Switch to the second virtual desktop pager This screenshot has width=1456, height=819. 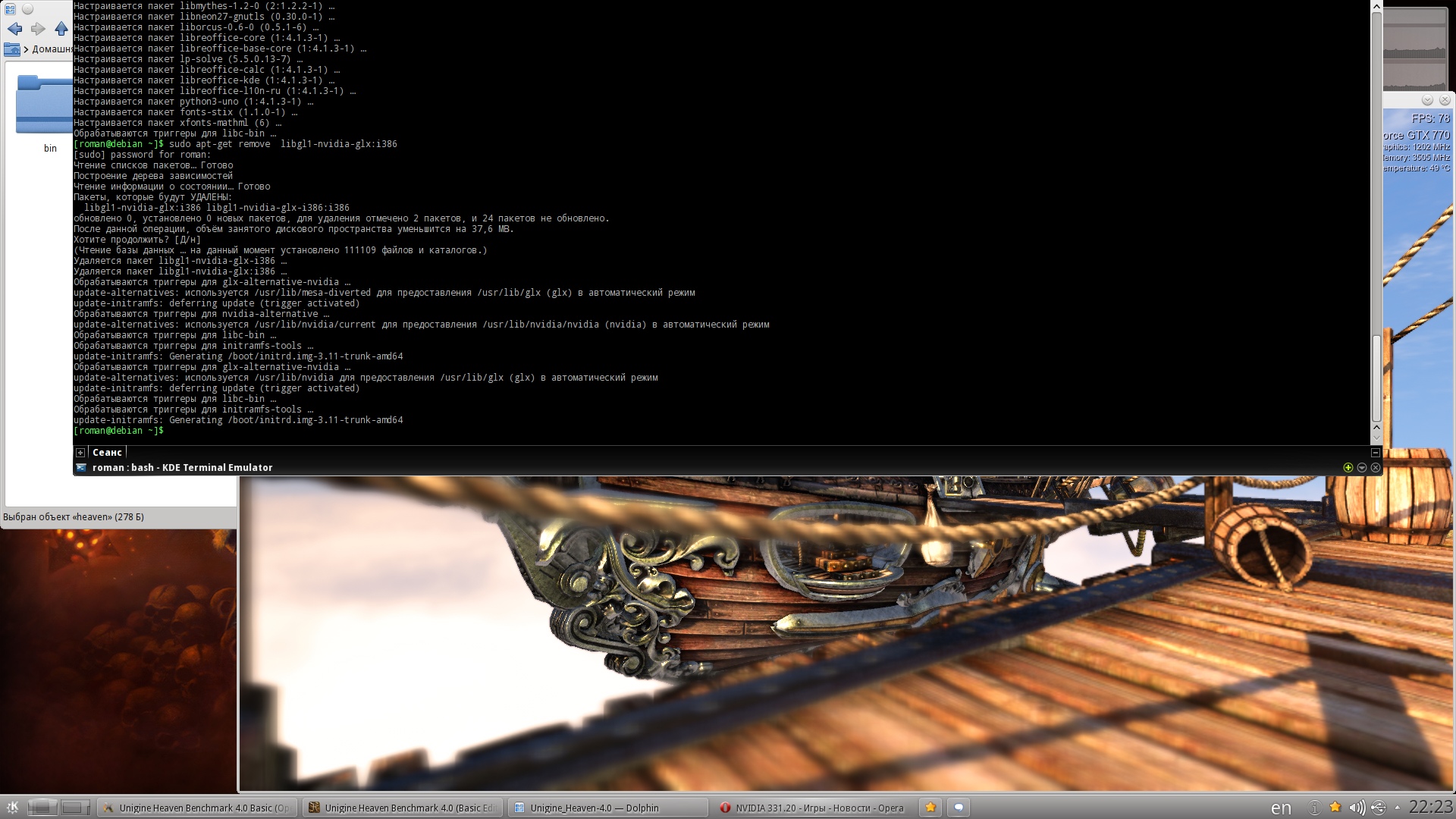75,808
